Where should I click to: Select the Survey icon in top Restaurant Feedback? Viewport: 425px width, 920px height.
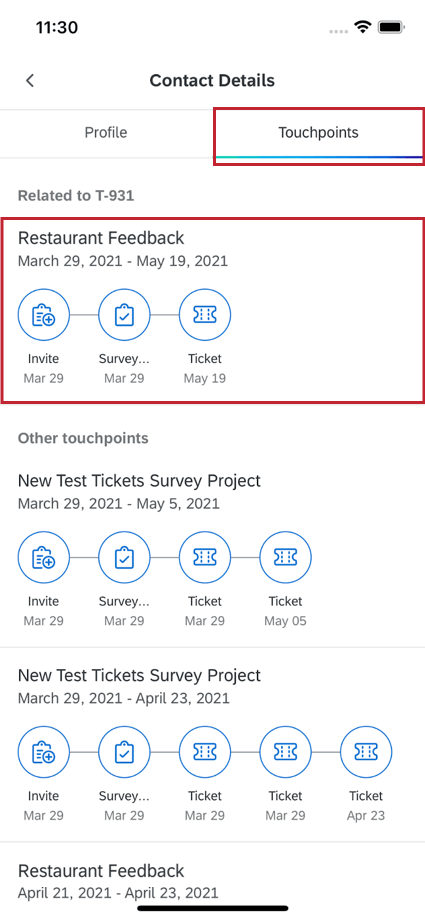pos(124,315)
